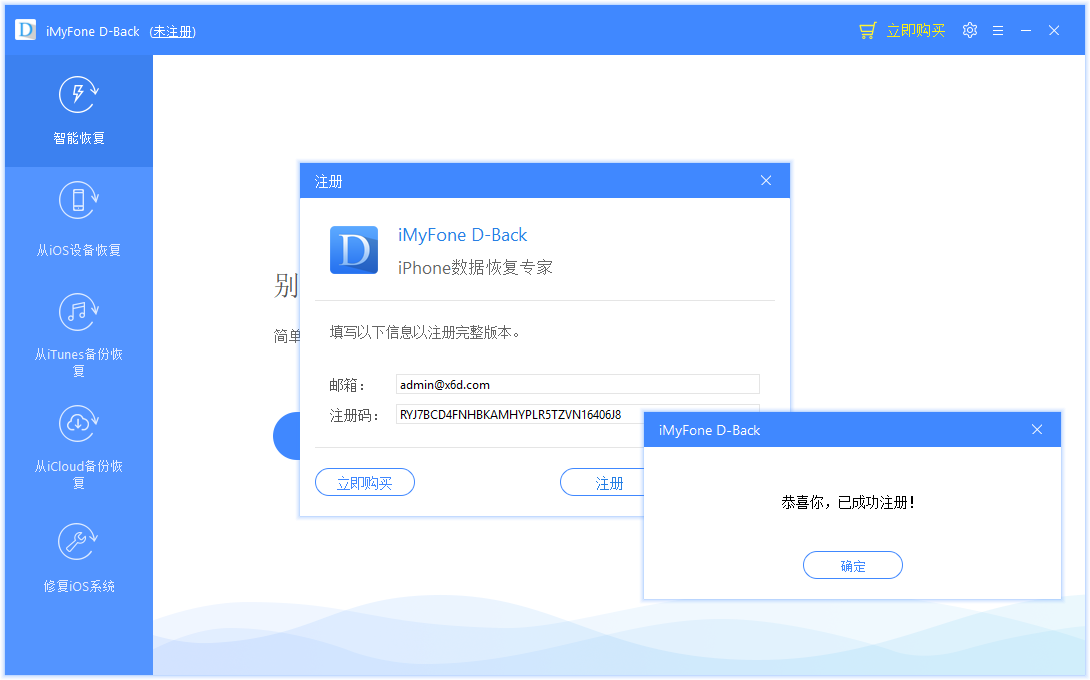Click the email (邮箱) input field

577,384
